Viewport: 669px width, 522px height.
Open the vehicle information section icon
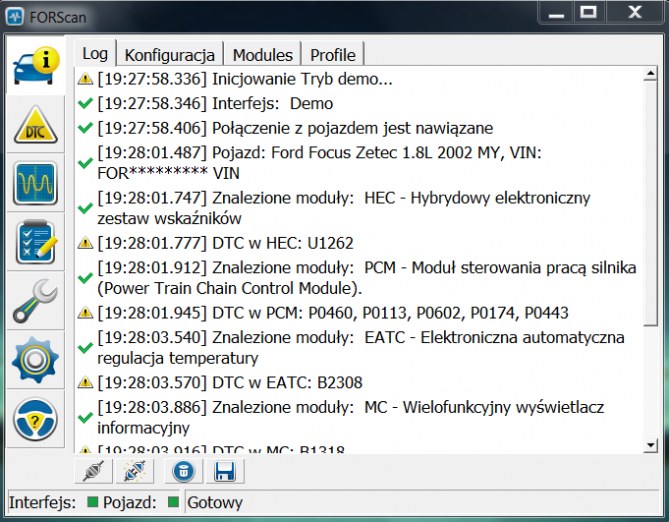pyautogui.click(x=36, y=65)
